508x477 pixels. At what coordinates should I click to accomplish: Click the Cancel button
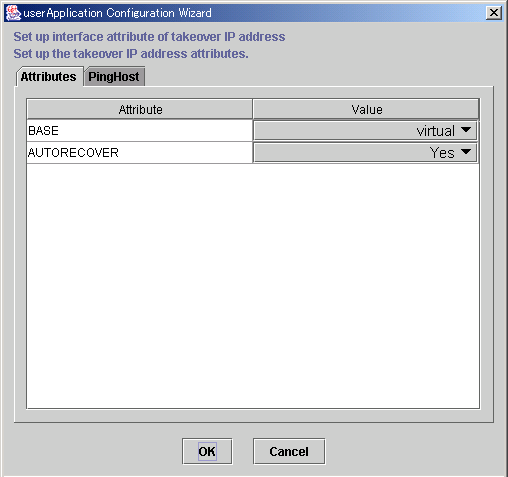click(289, 451)
